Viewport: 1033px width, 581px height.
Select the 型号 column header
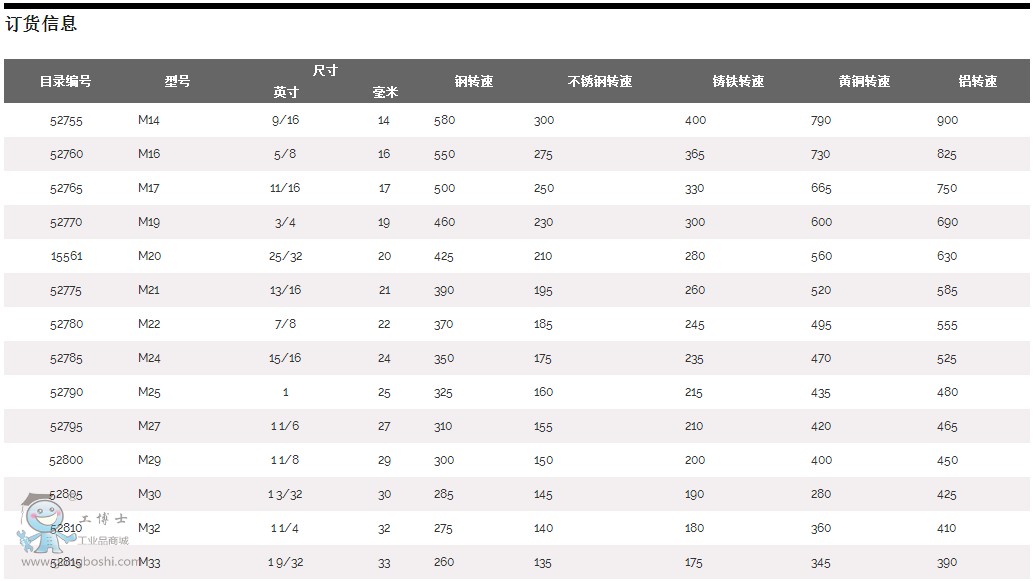click(177, 81)
